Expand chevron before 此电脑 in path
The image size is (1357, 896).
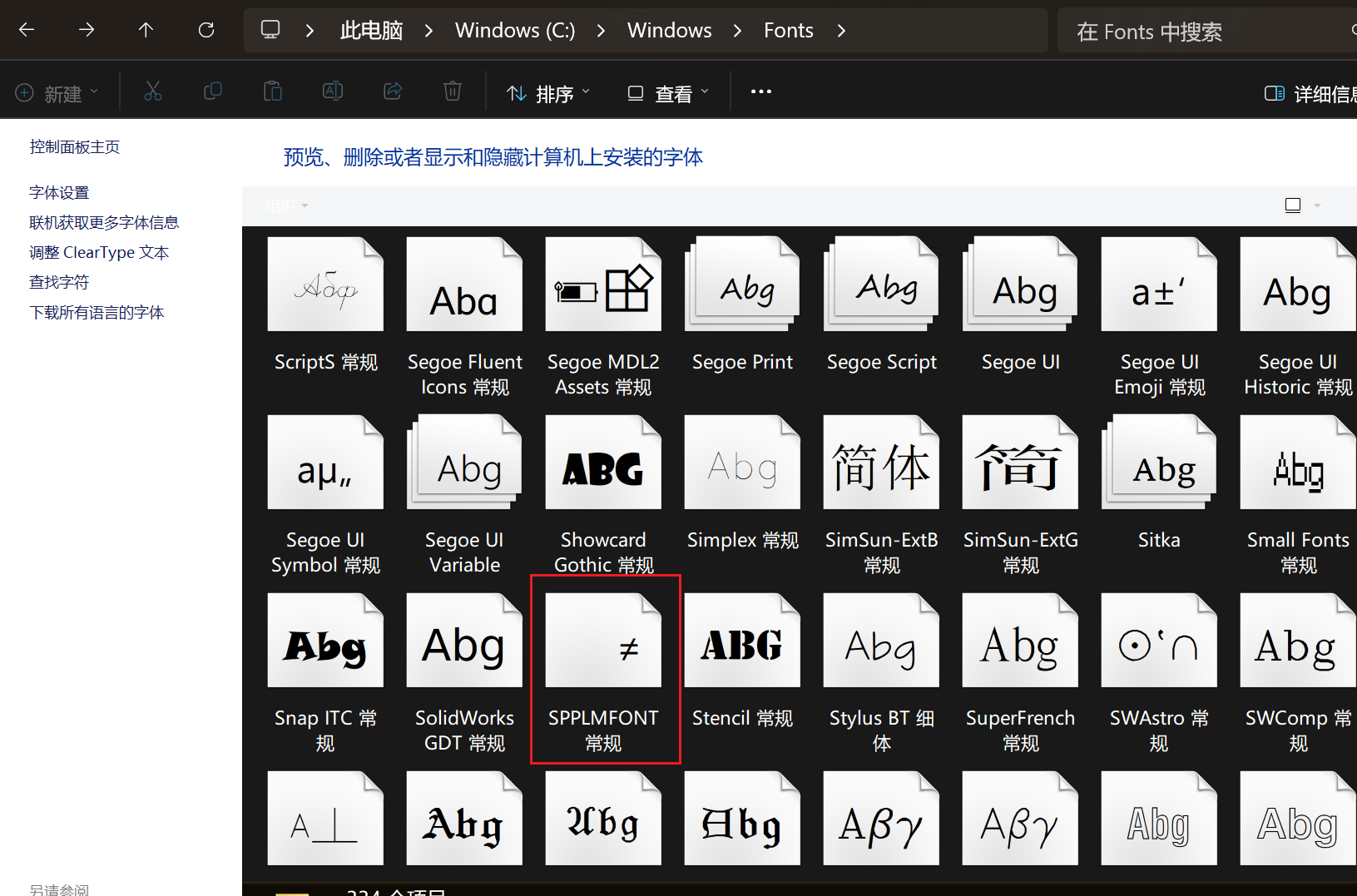[x=310, y=31]
